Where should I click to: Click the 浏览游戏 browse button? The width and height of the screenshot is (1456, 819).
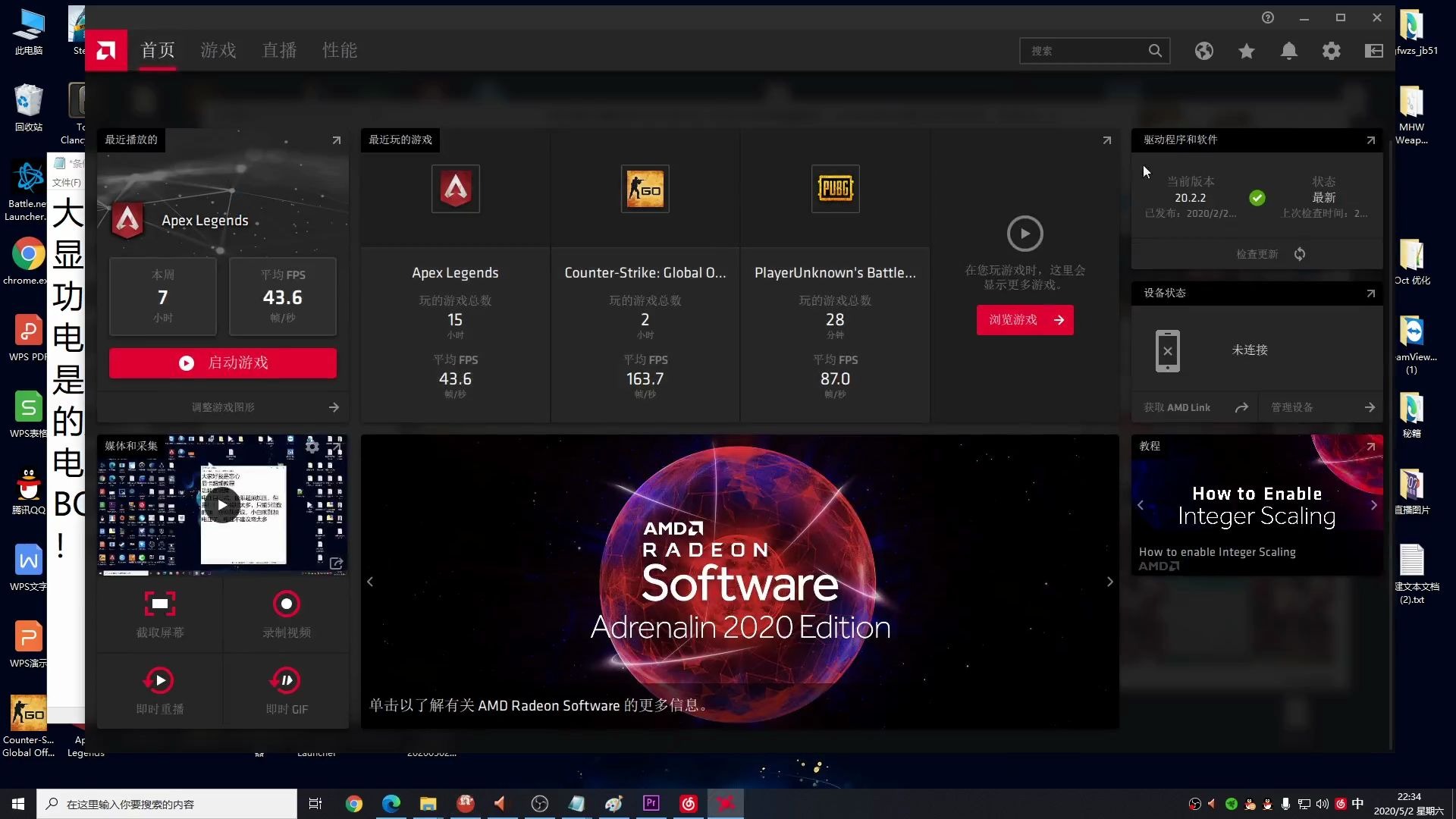click(1025, 320)
